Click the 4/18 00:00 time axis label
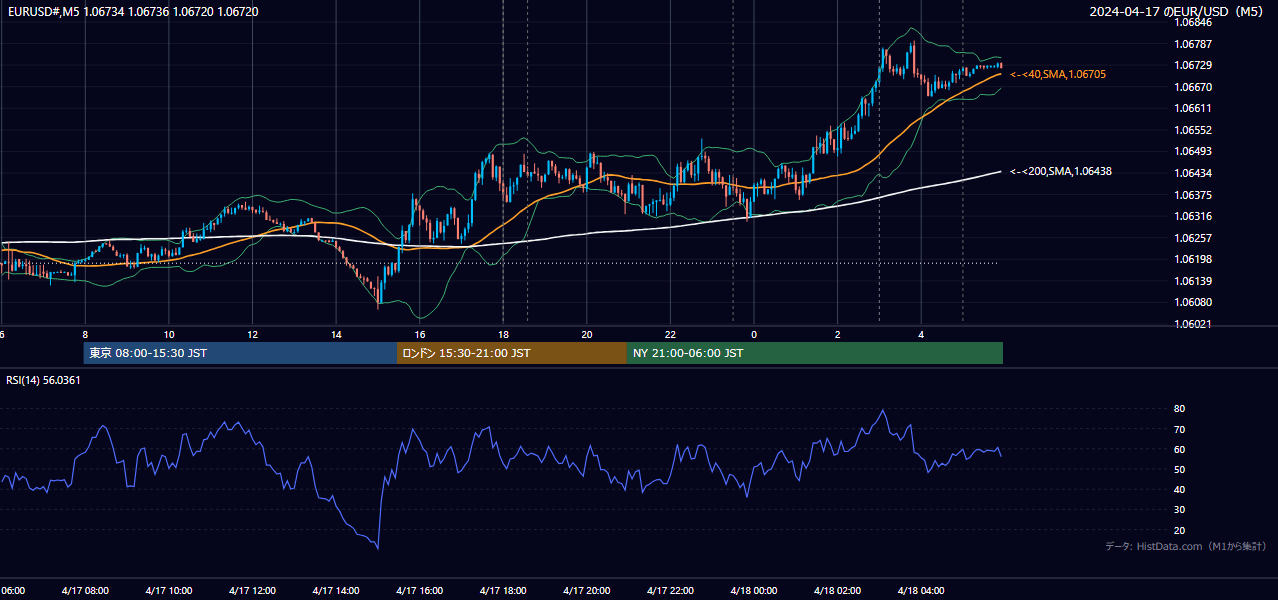Image resolution: width=1278 pixels, height=600 pixels. point(754,591)
